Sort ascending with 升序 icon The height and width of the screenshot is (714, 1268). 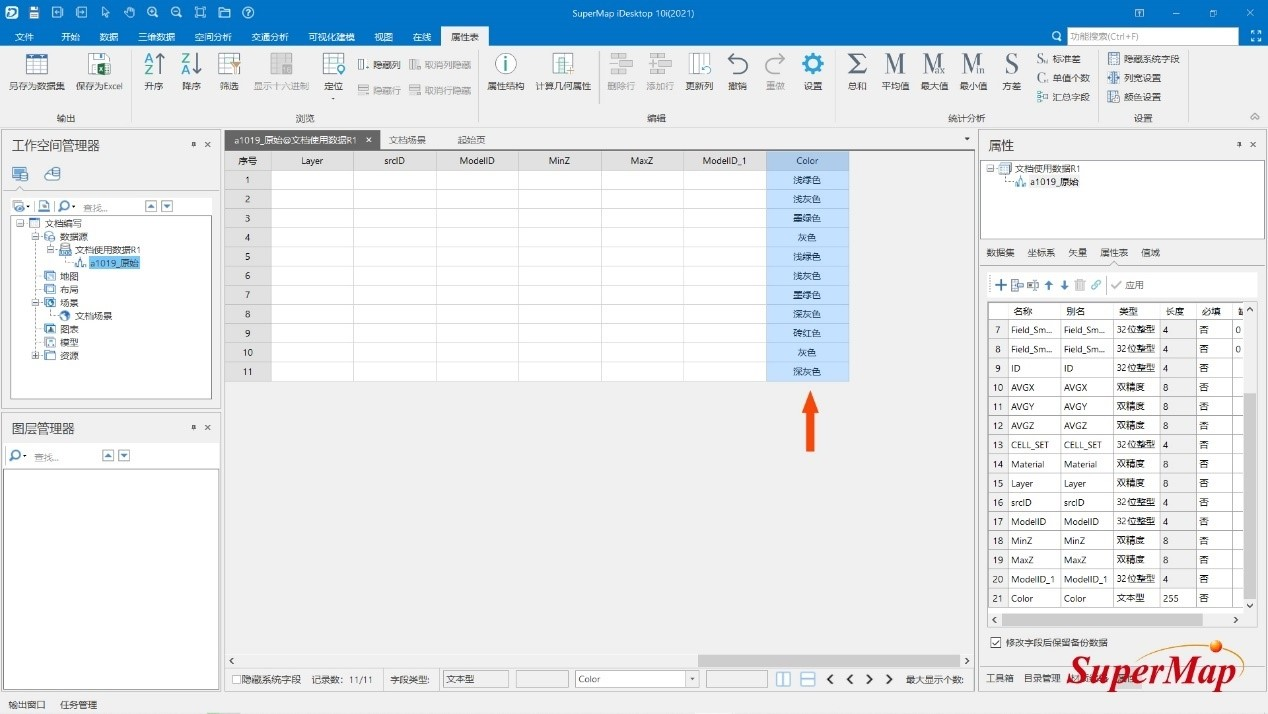[x=154, y=66]
